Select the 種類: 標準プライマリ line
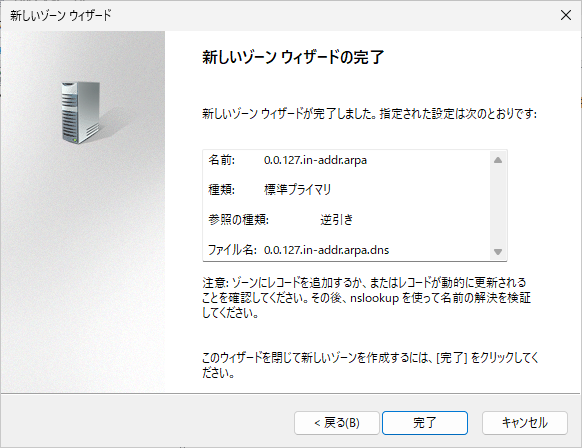The width and height of the screenshot is (582, 448). click(x=269, y=190)
